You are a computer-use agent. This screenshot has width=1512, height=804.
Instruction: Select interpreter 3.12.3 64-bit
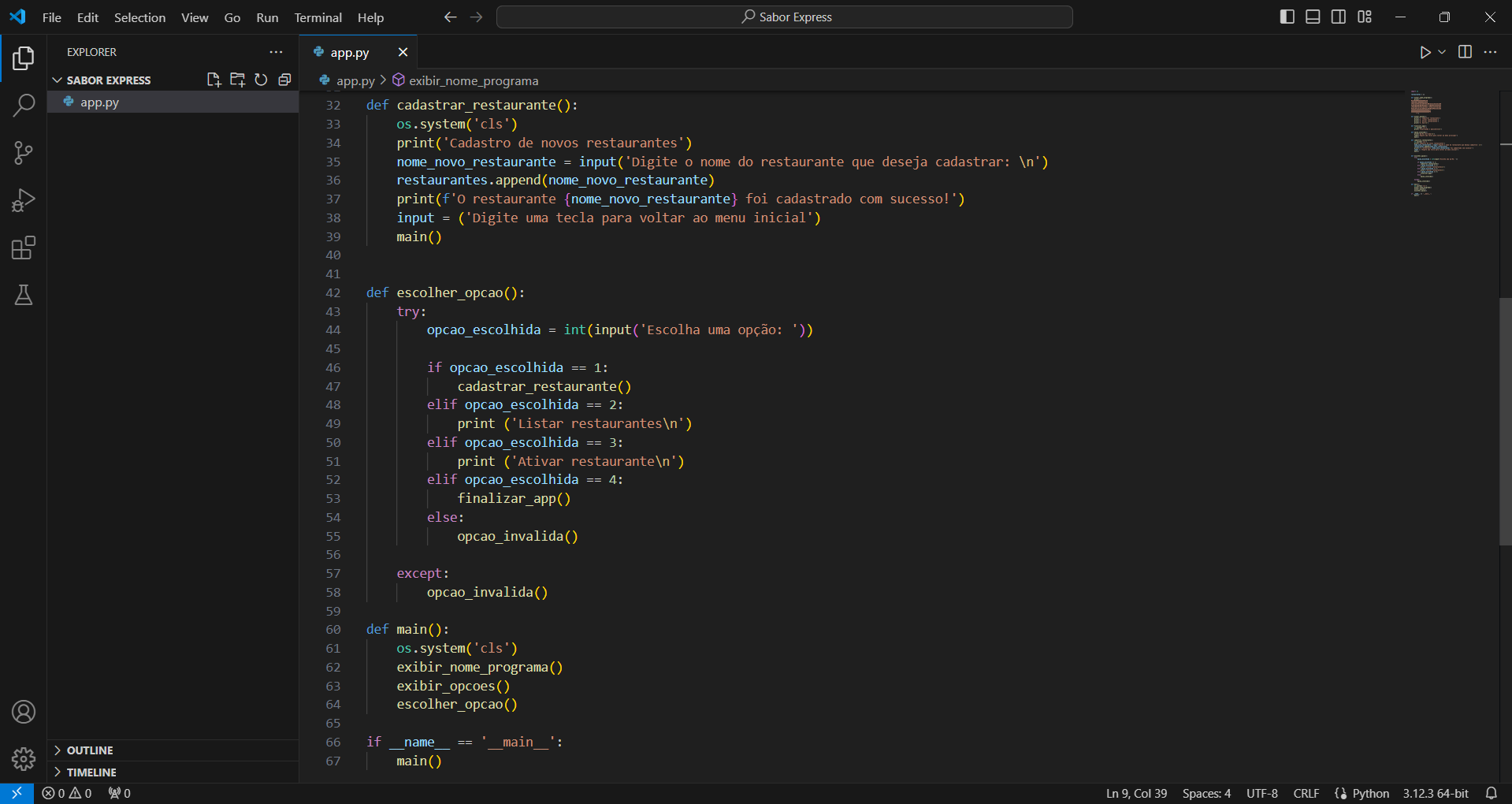coord(1436,793)
